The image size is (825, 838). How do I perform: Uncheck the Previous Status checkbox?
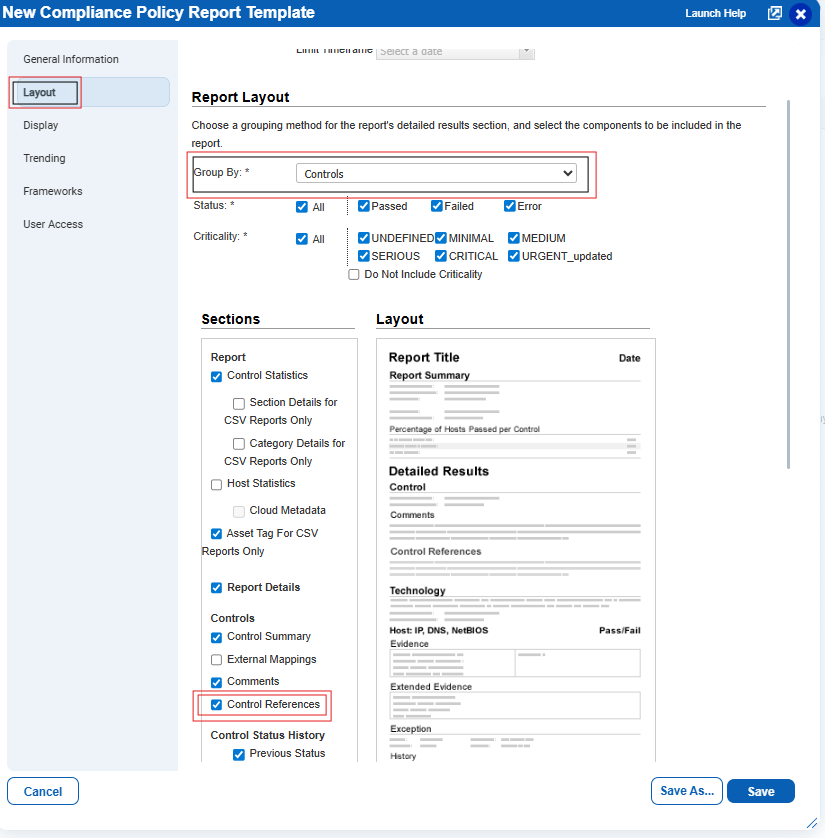[x=239, y=755]
